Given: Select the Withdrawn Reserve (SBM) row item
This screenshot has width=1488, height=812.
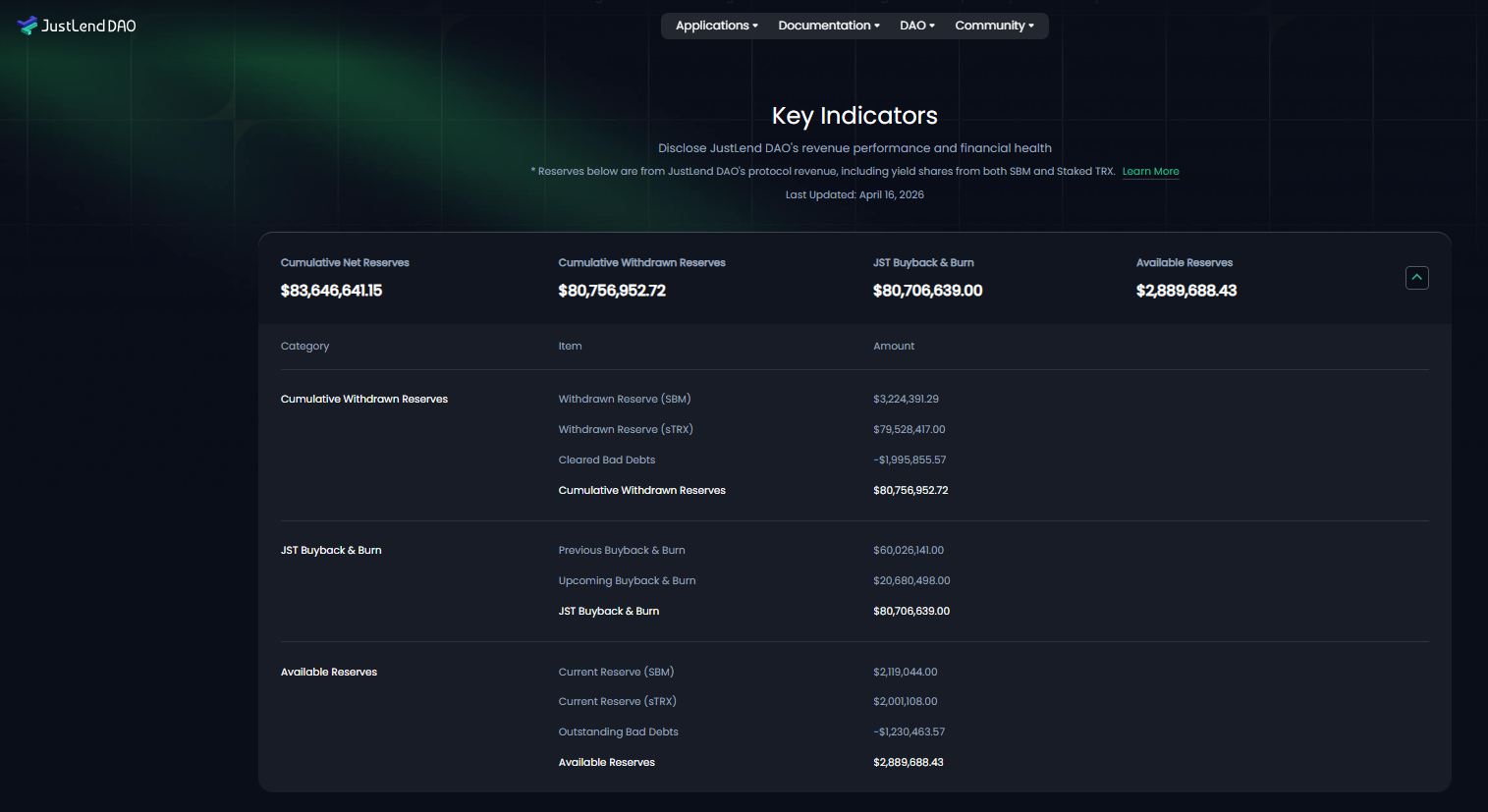Looking at the screenshot, I should coord(625,399).
